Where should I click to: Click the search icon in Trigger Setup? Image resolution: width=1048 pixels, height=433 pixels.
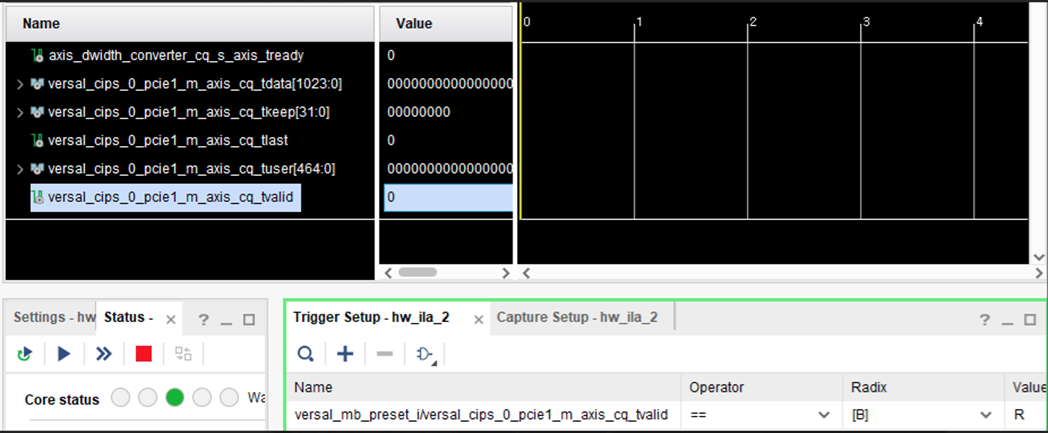coord(306,353)
